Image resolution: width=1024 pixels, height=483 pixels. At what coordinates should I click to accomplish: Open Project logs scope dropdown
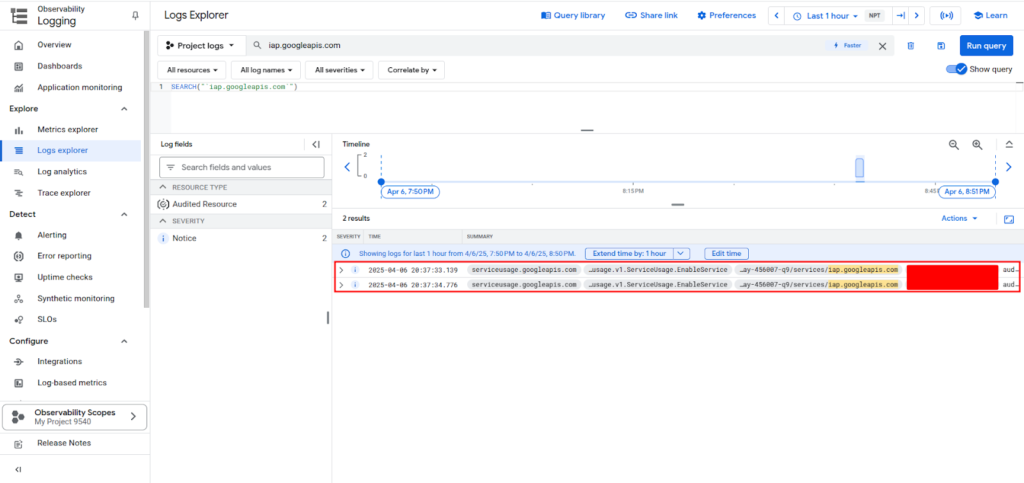[202, 46]
